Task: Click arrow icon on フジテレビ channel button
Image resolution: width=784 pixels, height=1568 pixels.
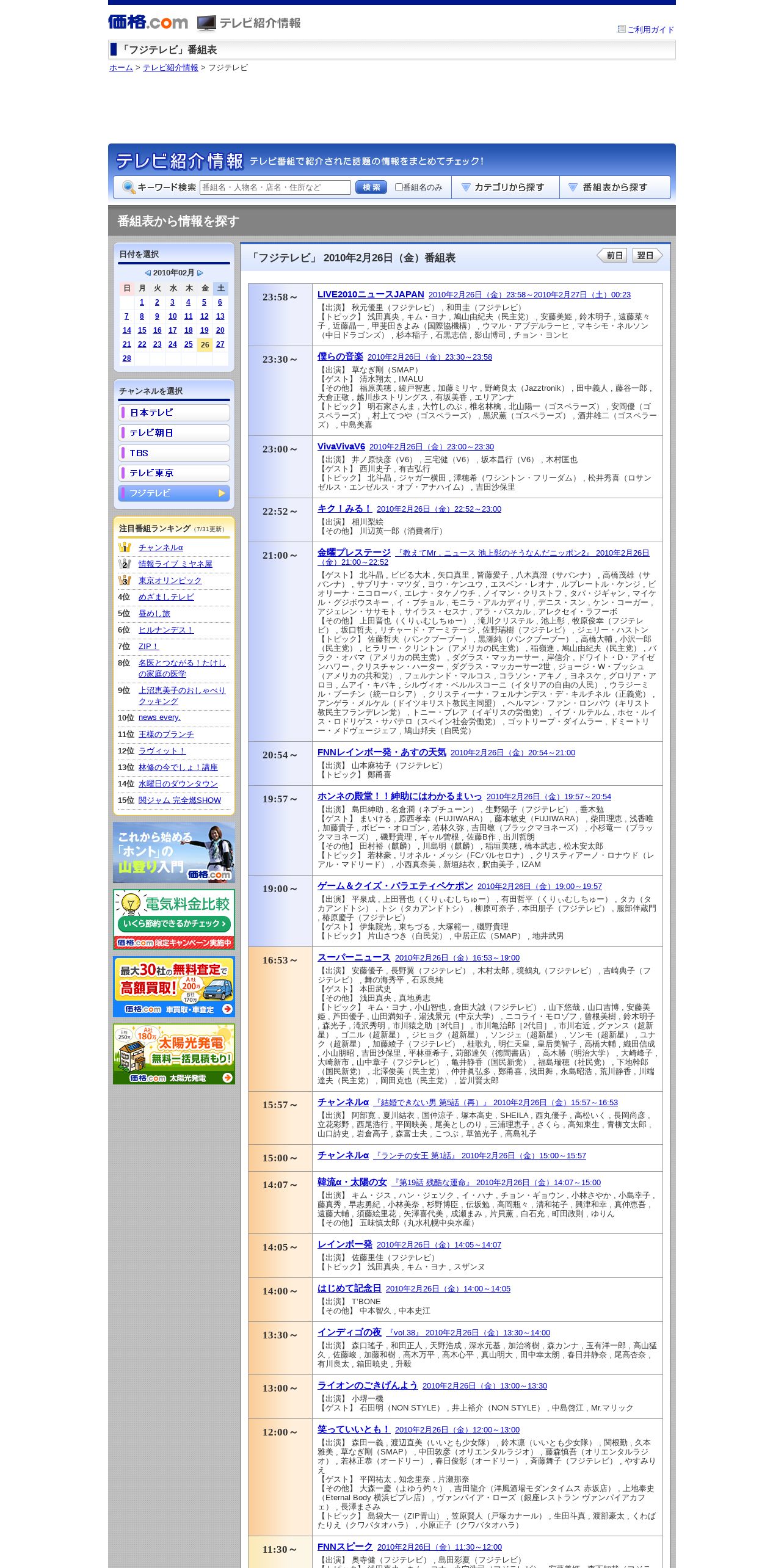Action: 222,493
